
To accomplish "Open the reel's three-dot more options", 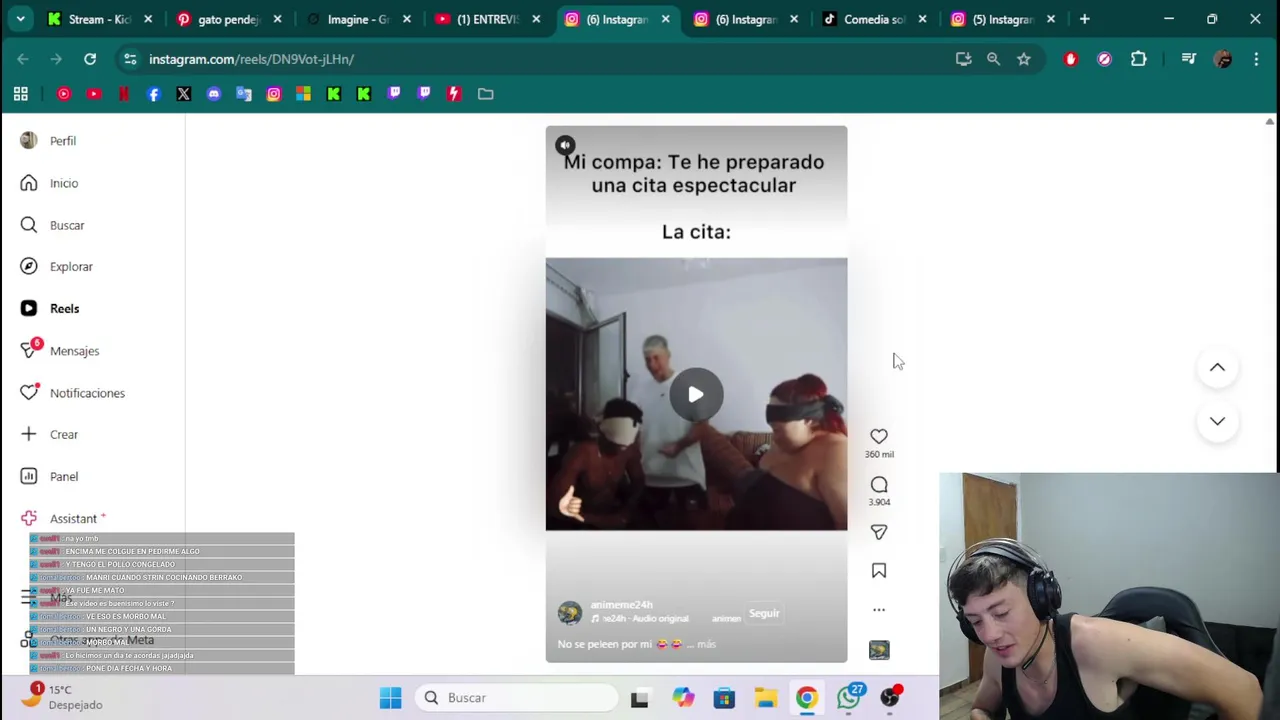I will point(879,610).
